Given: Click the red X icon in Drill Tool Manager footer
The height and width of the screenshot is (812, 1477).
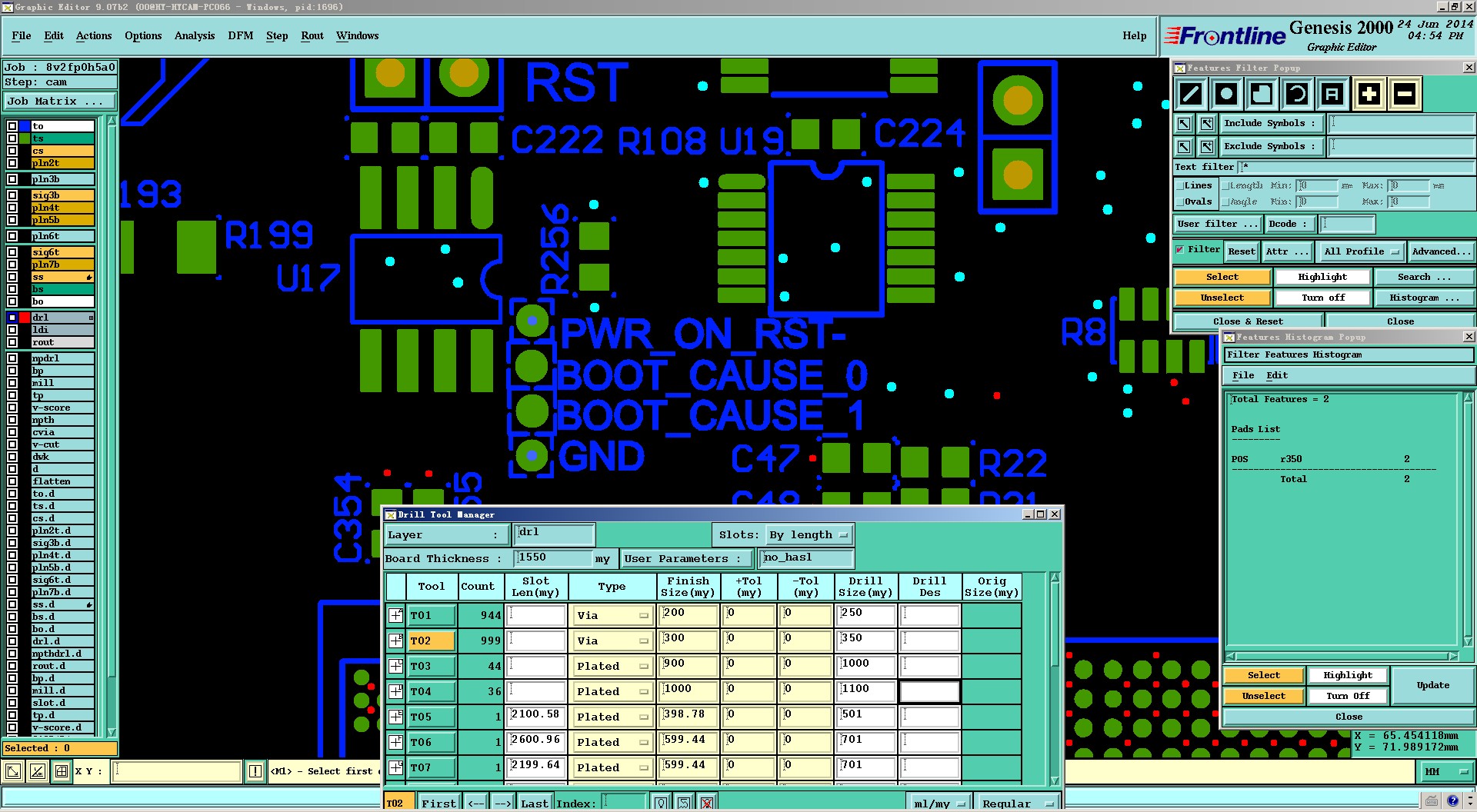Looking at the screenshot, I should coord(707,803).
